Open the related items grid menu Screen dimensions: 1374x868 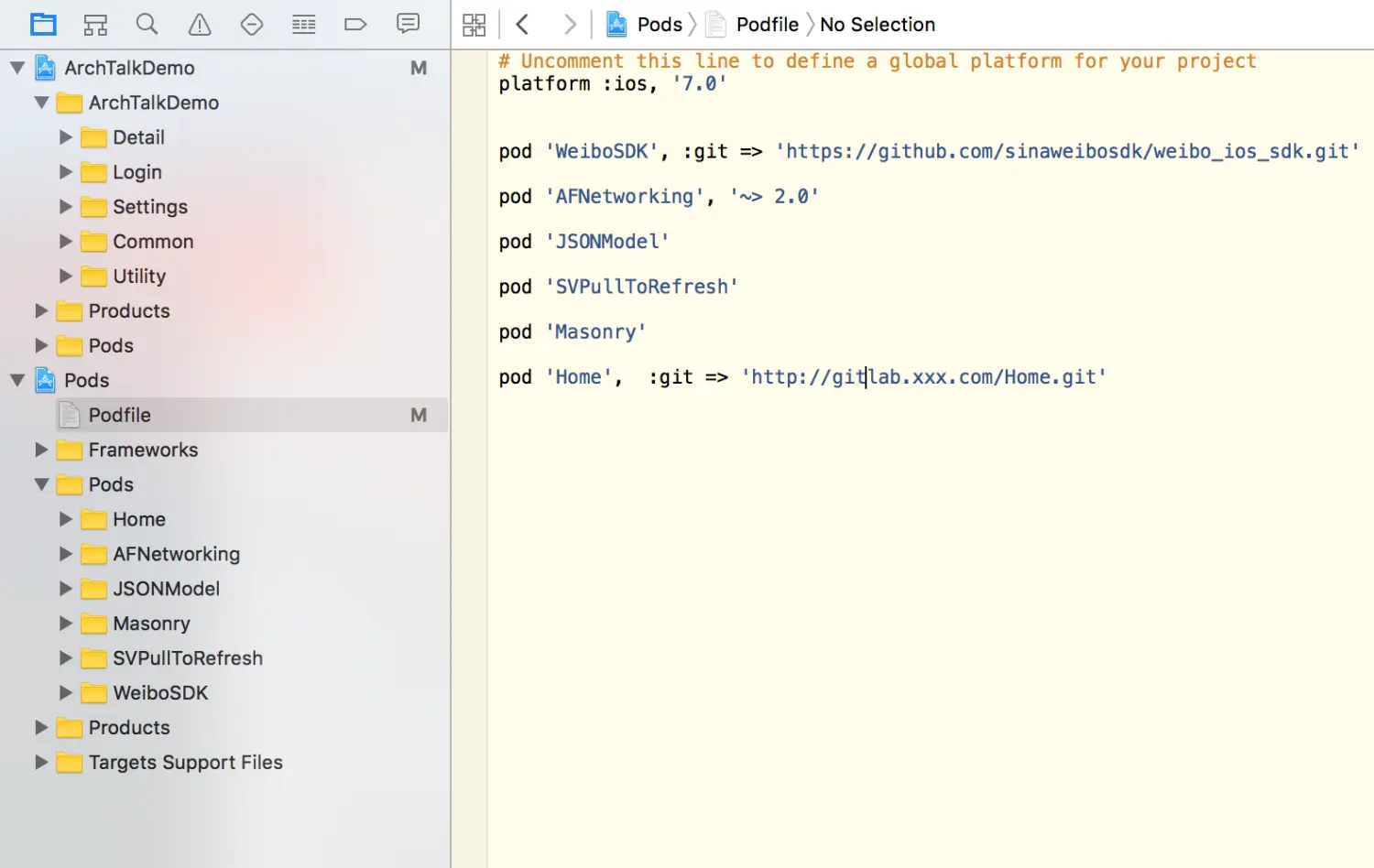tap(474, 25)
